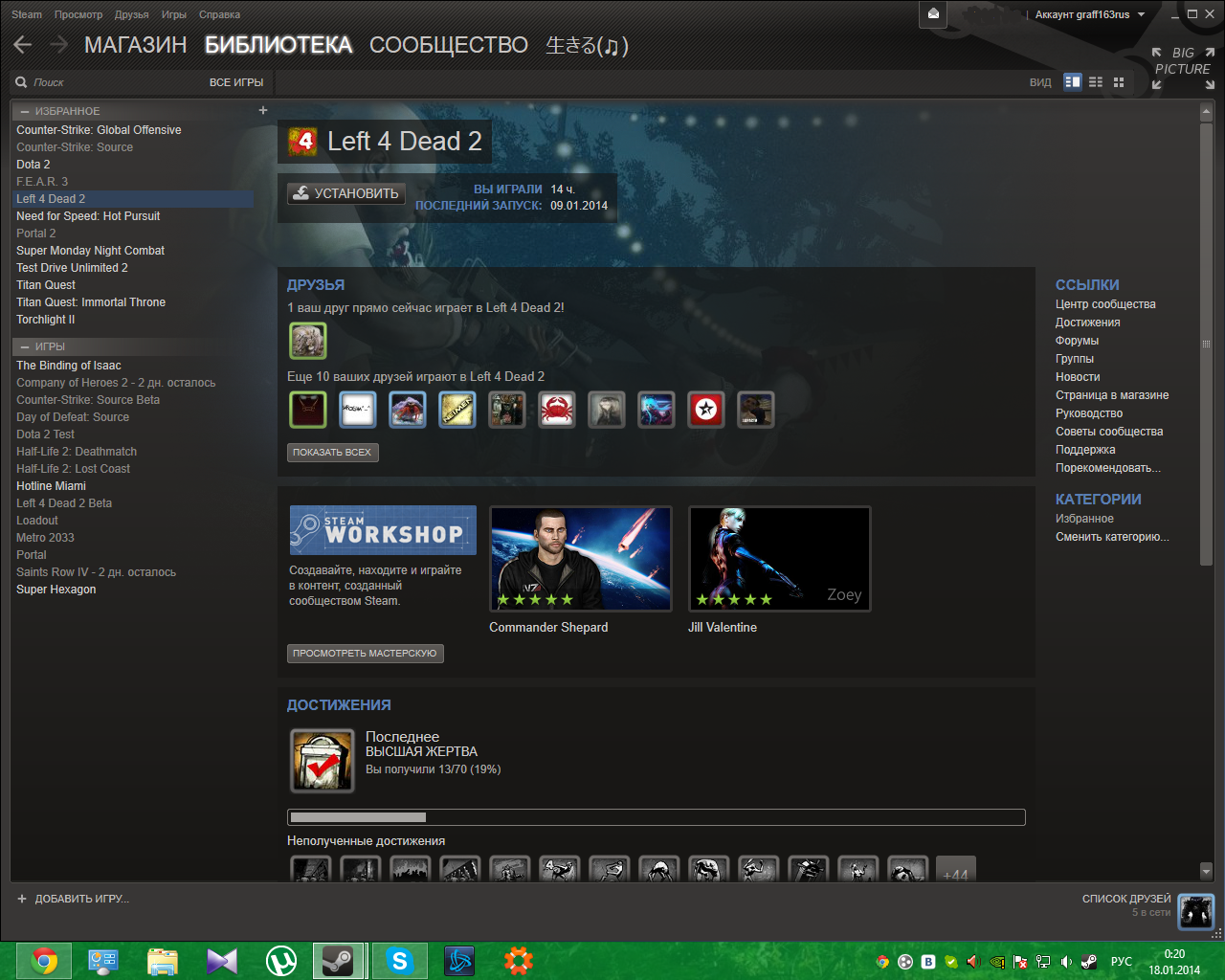Open the +44 more achievements tile
Viewport: 1225px width, 980px height.
[x=956, y=868]
